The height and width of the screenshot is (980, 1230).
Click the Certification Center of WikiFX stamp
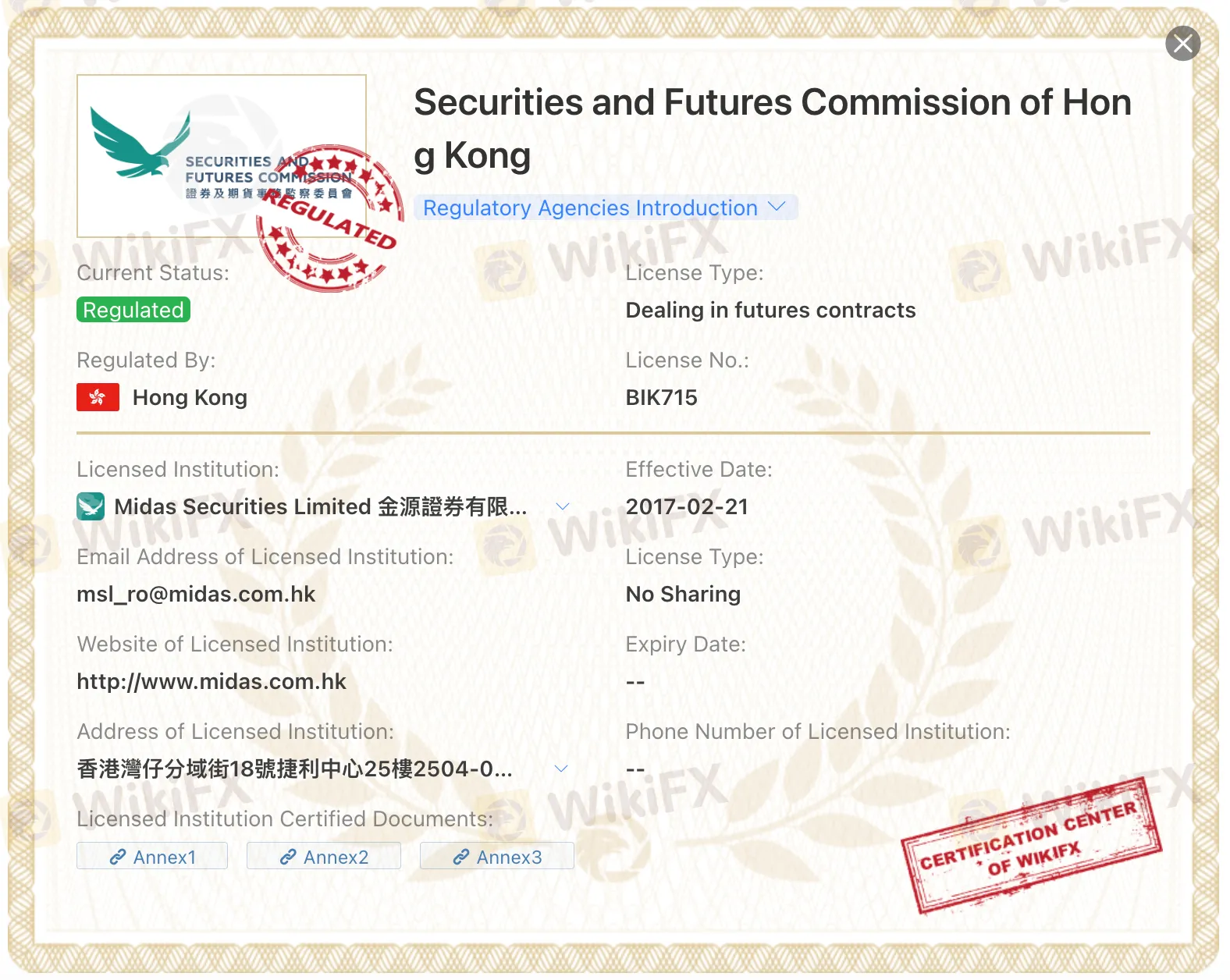pyautogui.click(x=1030, y=847)
